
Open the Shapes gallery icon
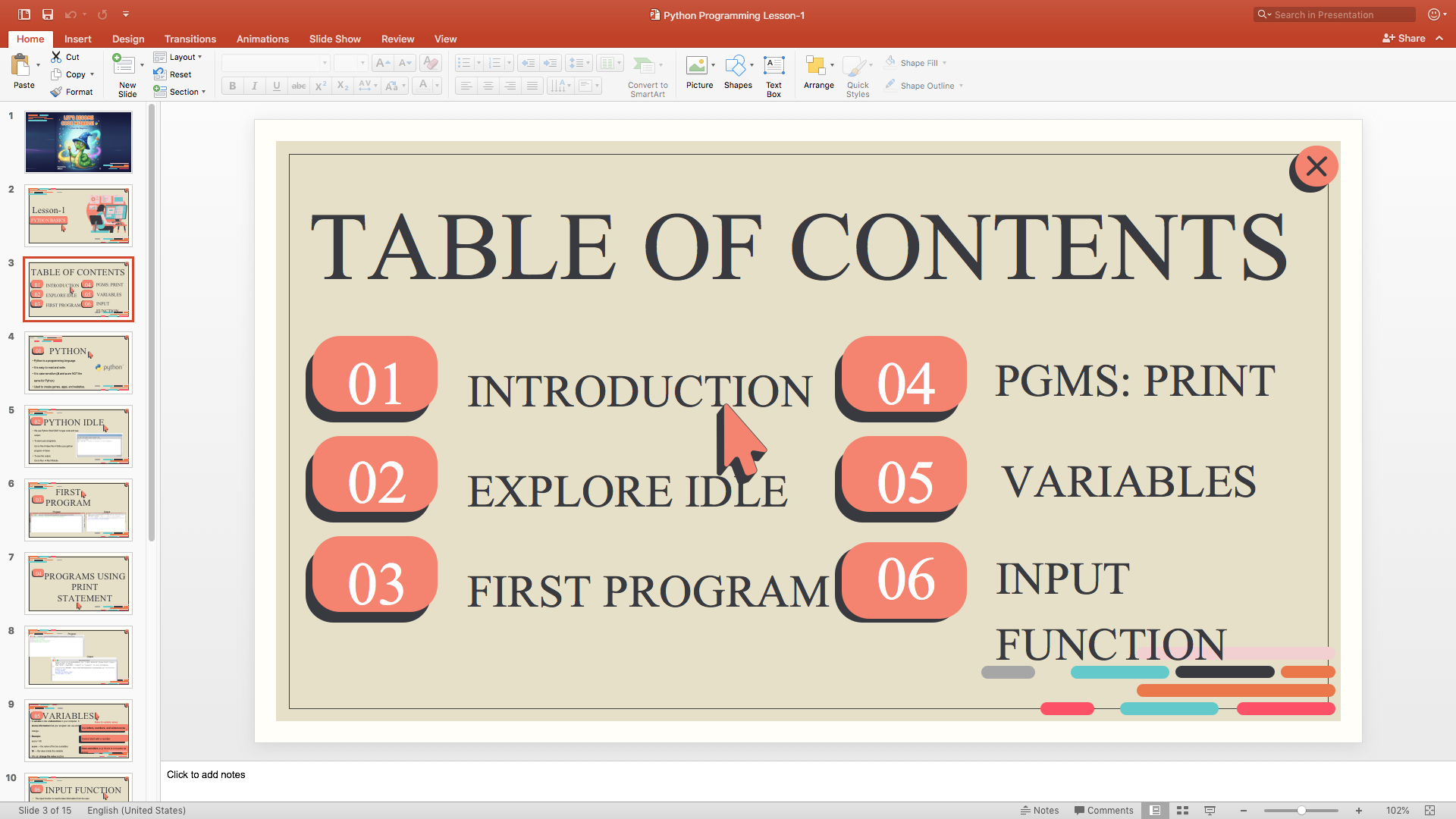click(x=735, y=66)
